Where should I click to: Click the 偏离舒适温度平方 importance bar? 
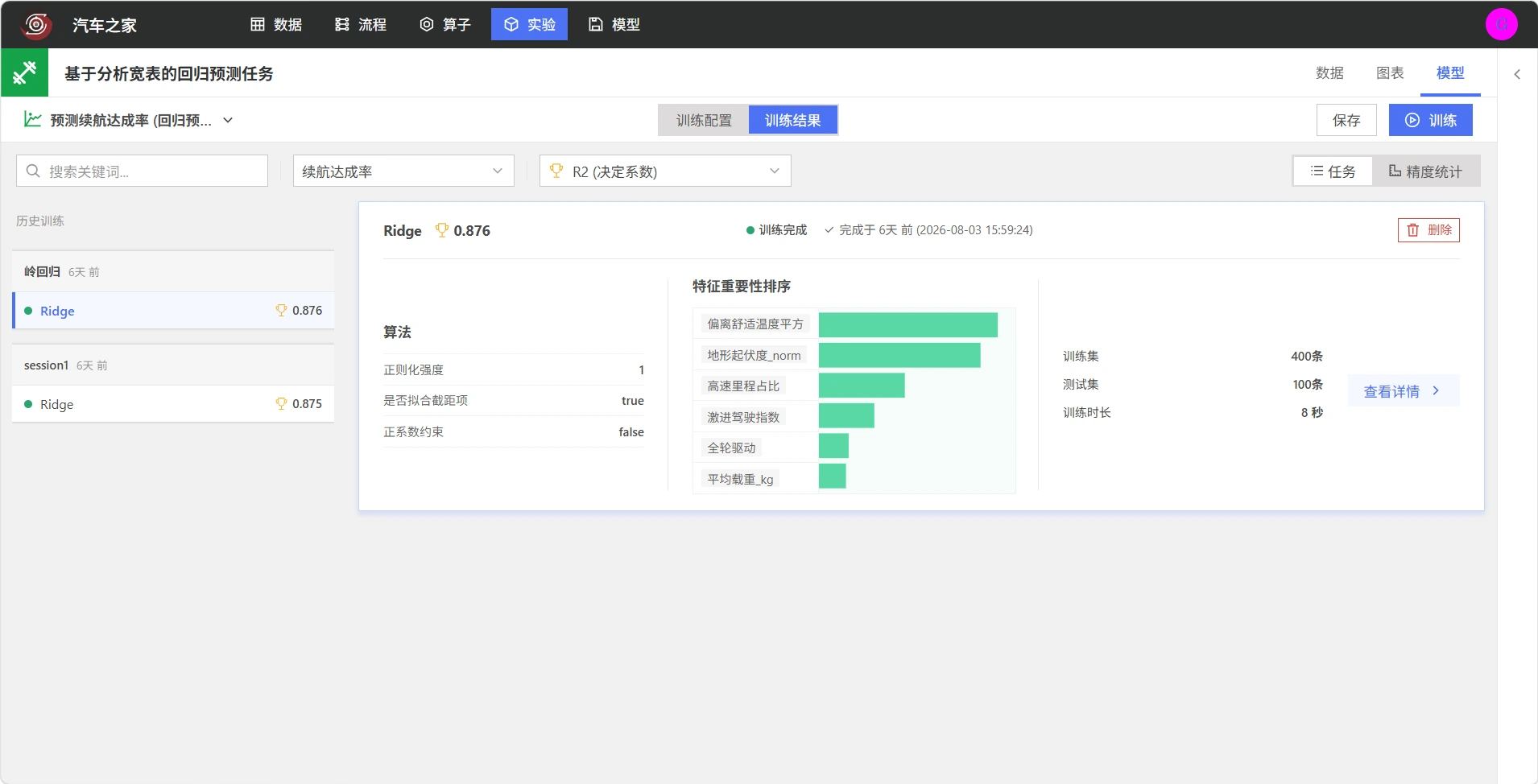pyautogui.click(x=908, y=324)
